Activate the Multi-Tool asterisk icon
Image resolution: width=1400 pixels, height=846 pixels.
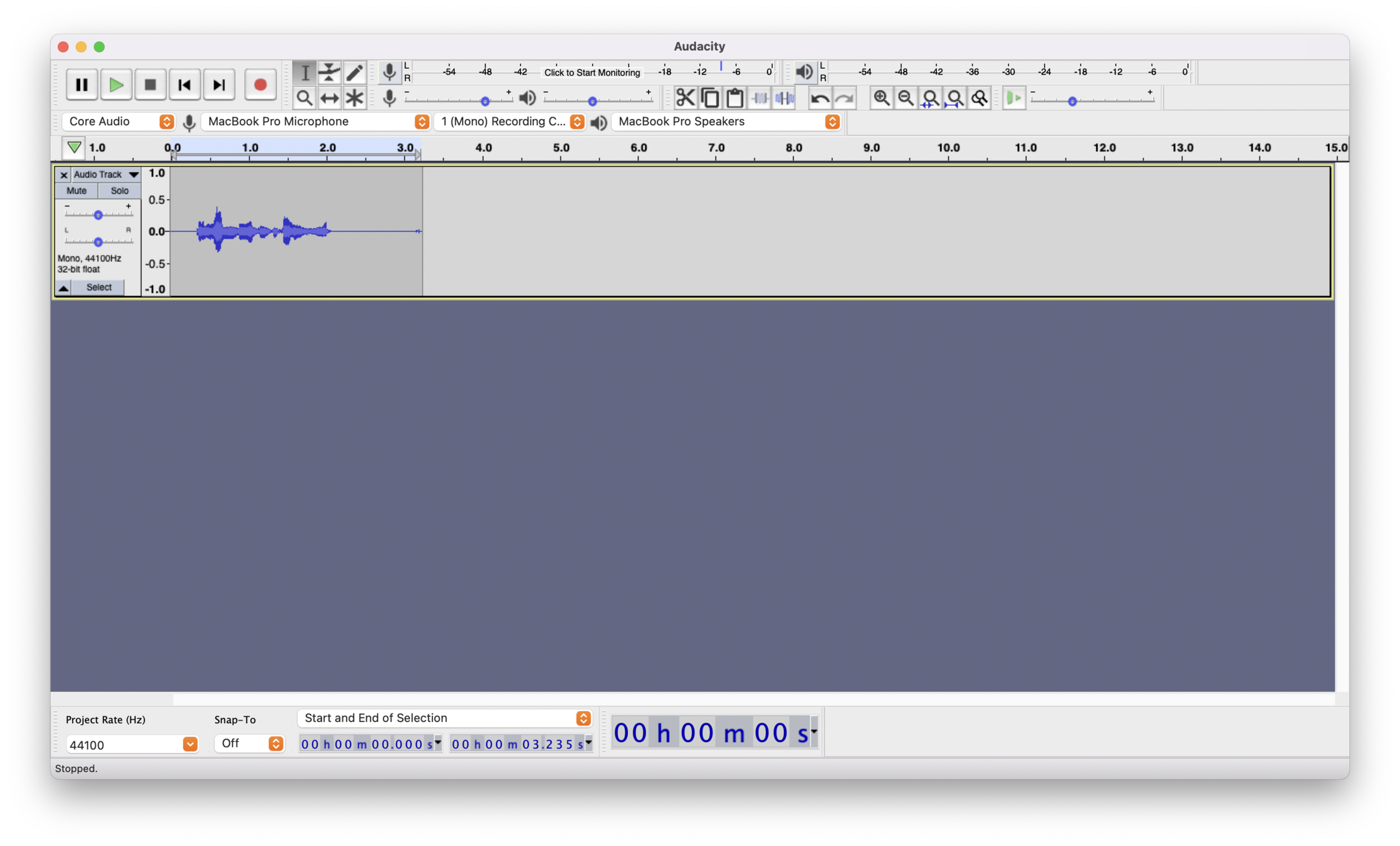click(x=355, y=98)
